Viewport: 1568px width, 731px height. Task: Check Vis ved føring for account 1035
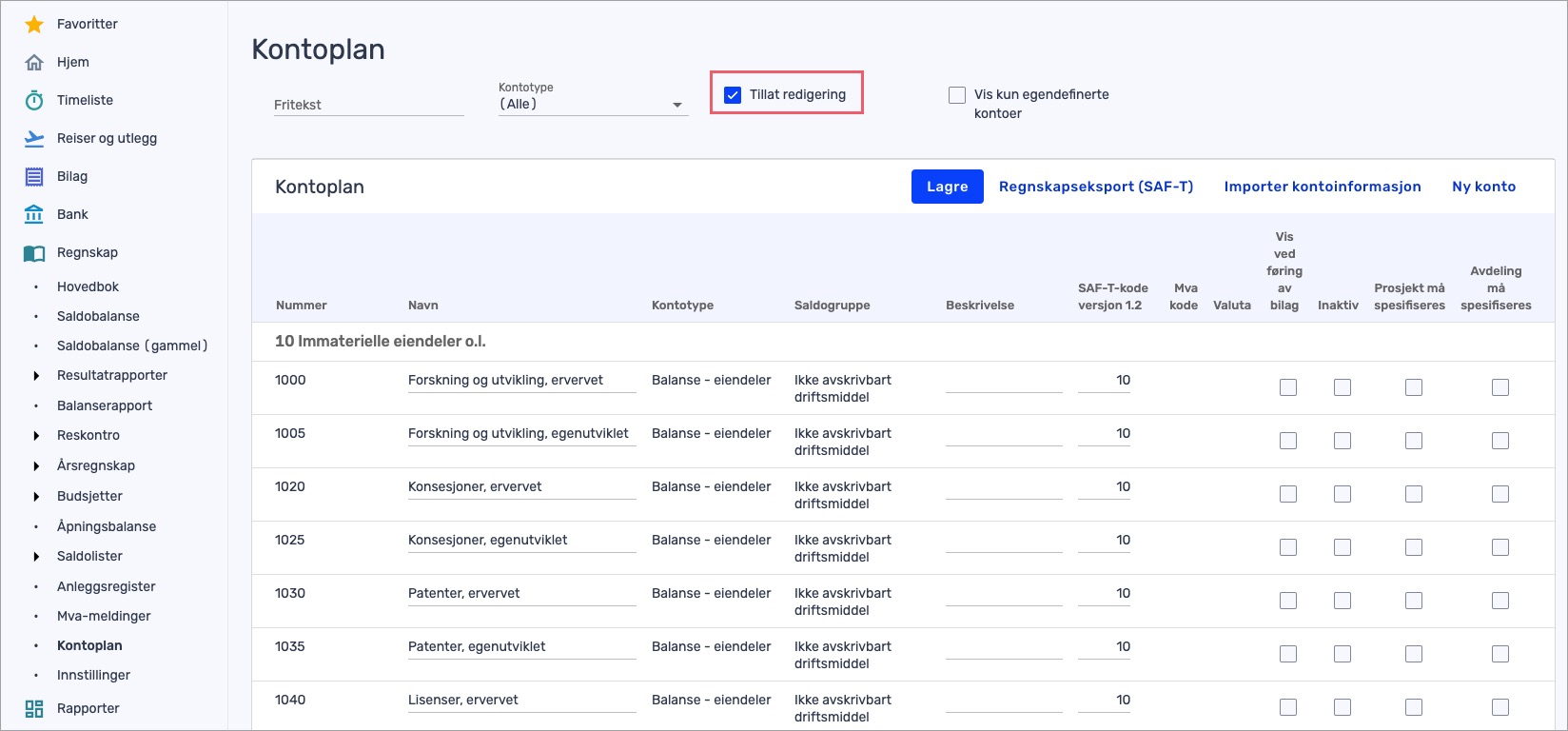tap(1288, 654)
